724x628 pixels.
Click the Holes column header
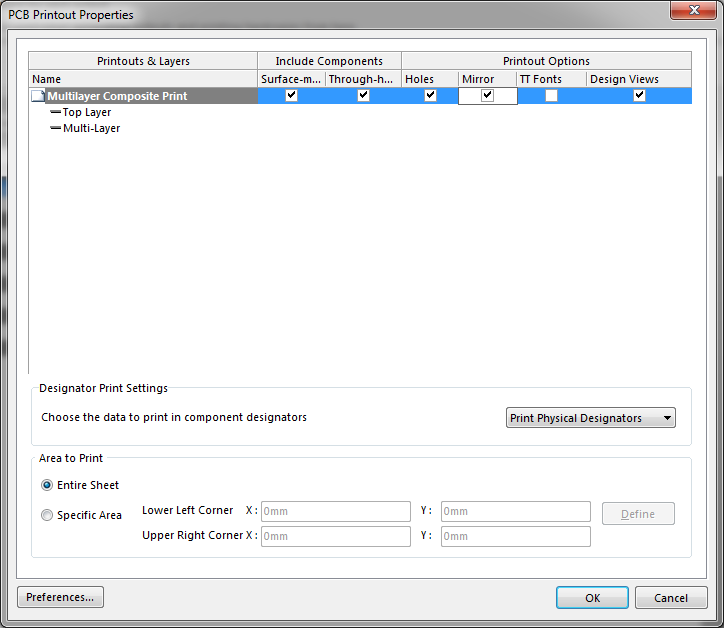430,79
